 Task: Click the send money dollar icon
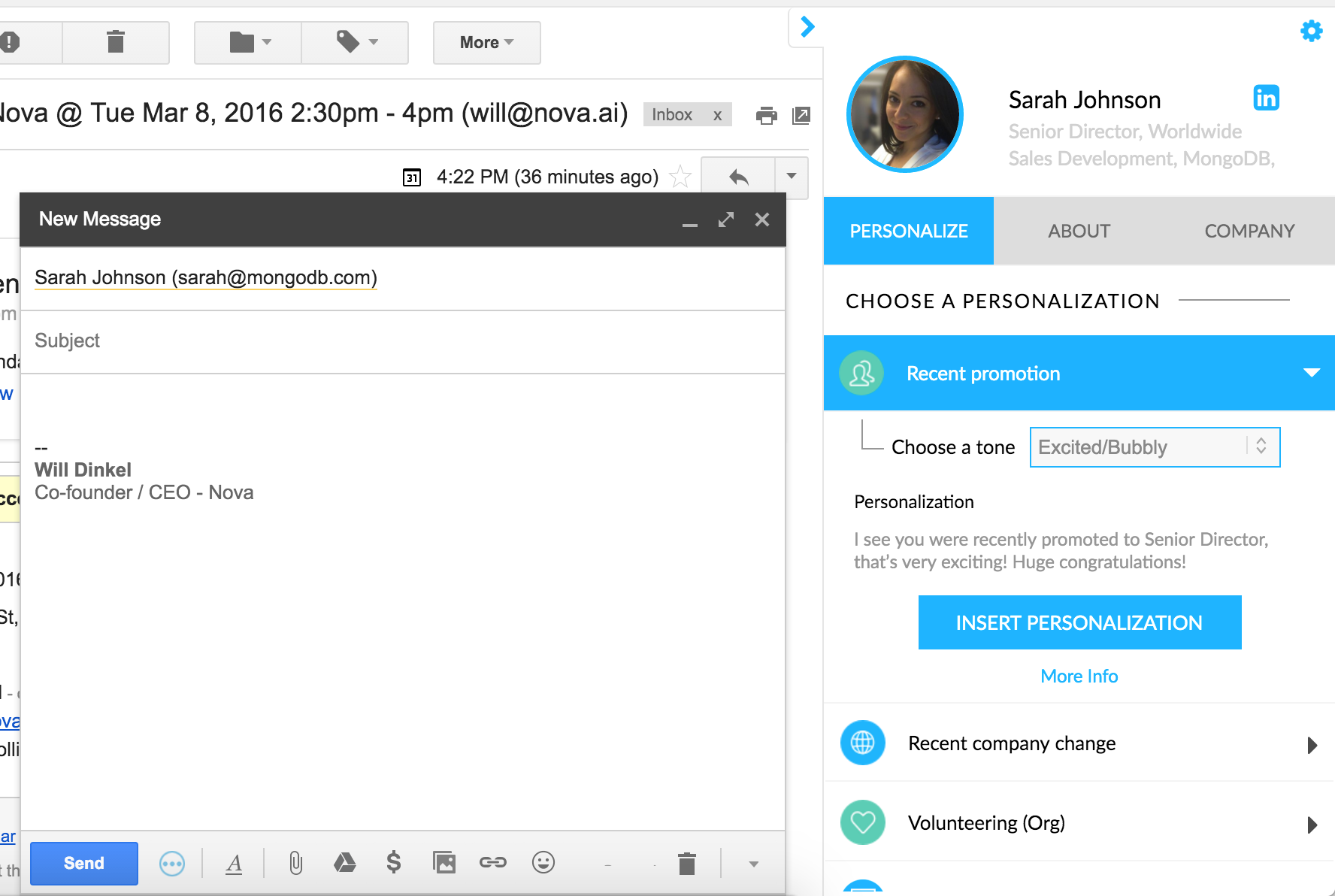coord(393,862)
